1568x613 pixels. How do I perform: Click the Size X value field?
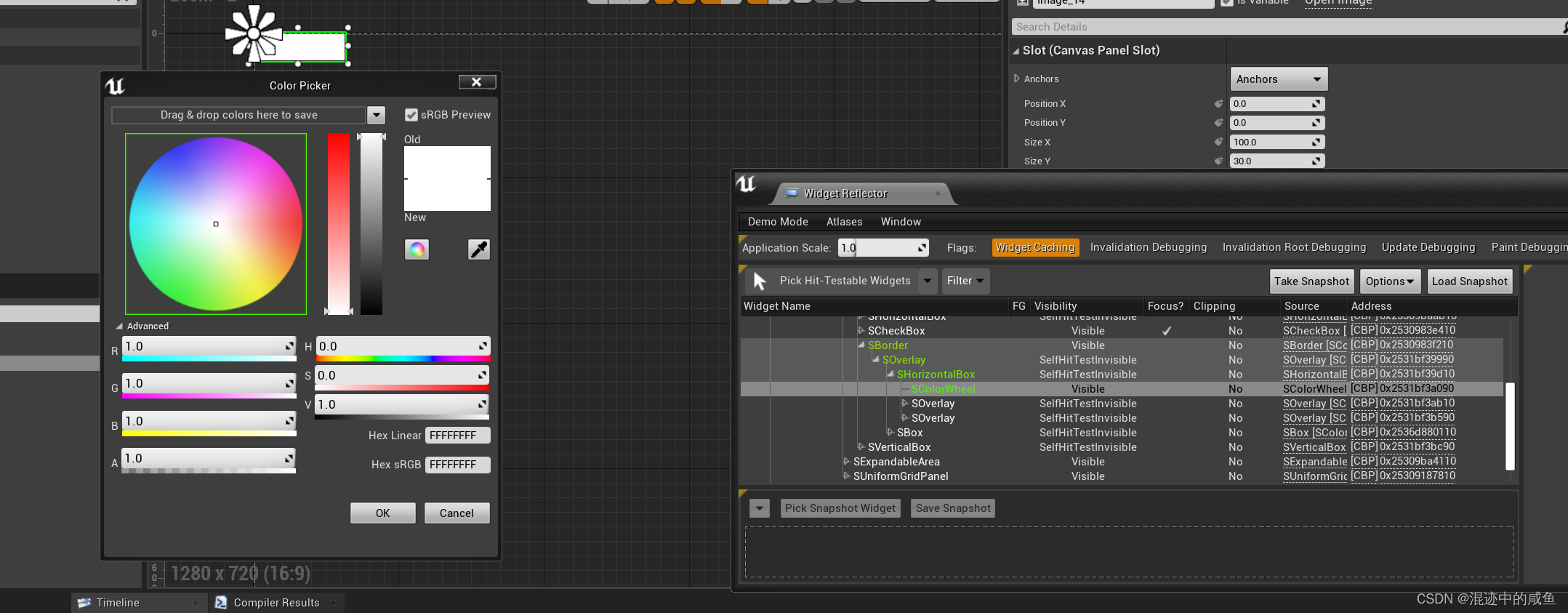(x=1277, y=143)
